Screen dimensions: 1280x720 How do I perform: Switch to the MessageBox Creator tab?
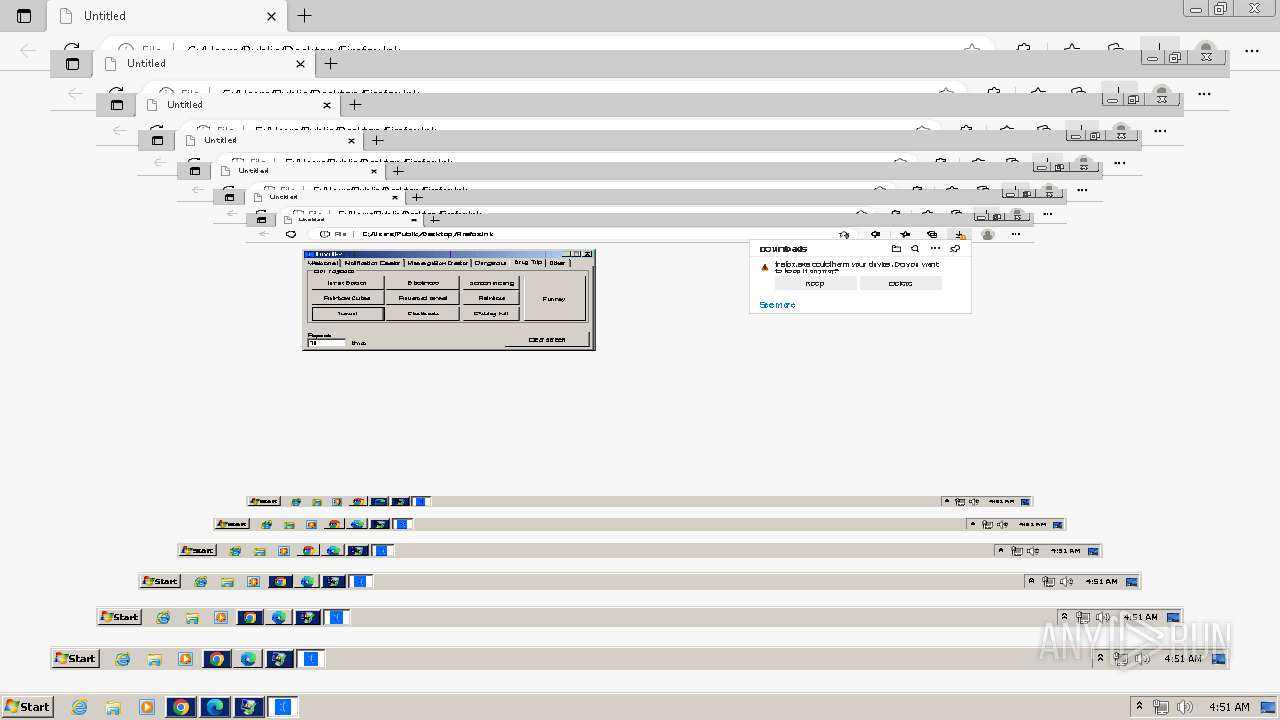438,263
